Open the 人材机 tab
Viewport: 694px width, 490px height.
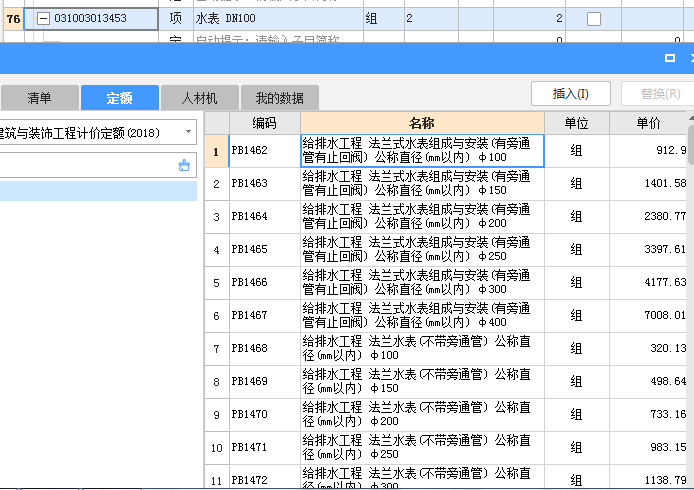click(x=200, y=98)
